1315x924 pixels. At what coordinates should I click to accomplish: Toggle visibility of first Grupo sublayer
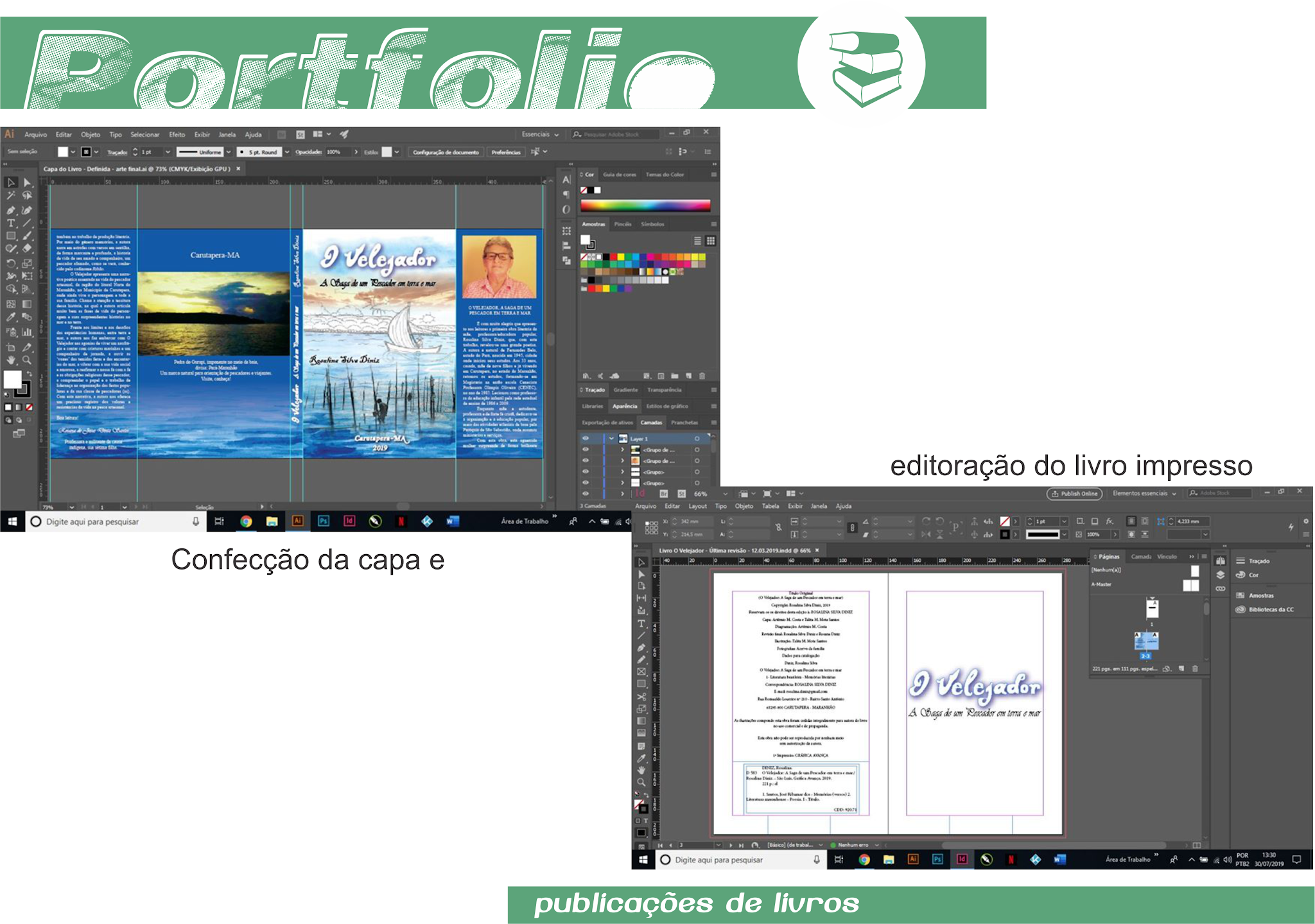coord(585,449)
